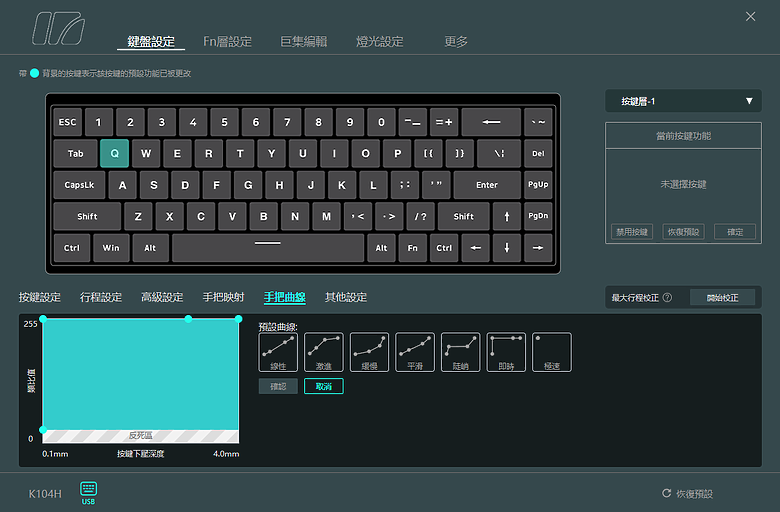Screen dimensions: 780x512
Task: Select the Del key on virtual keyboard
Action: click(x=538, y=153)
